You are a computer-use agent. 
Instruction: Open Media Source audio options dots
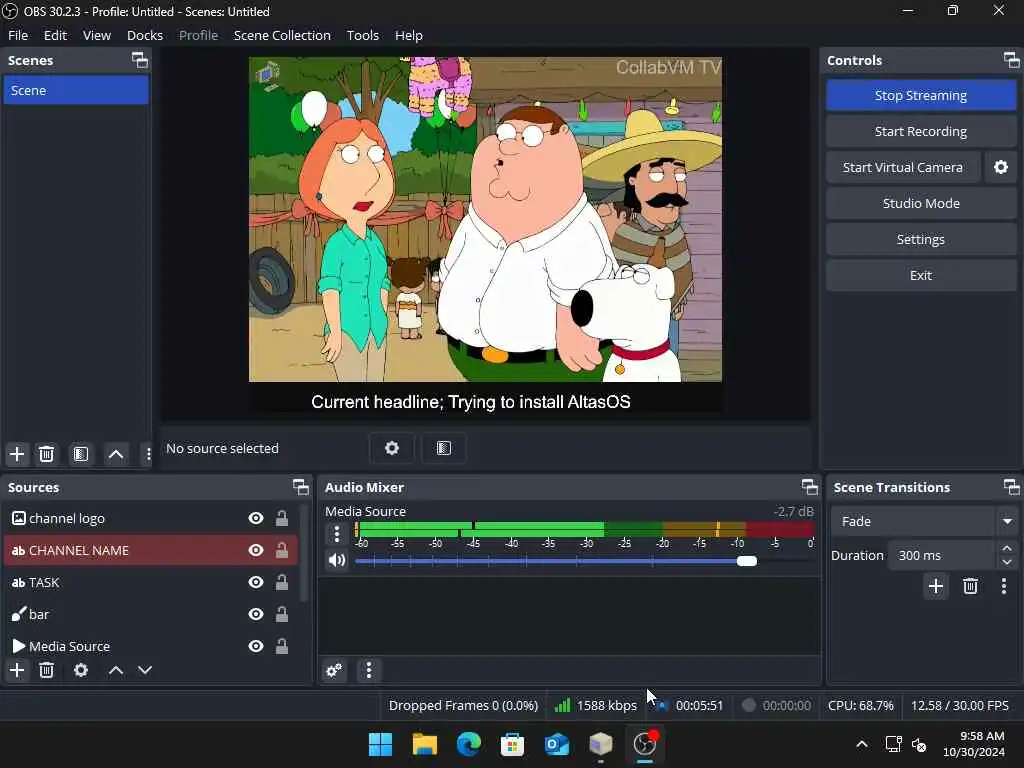pyautogui.click(x=337, y=534)
